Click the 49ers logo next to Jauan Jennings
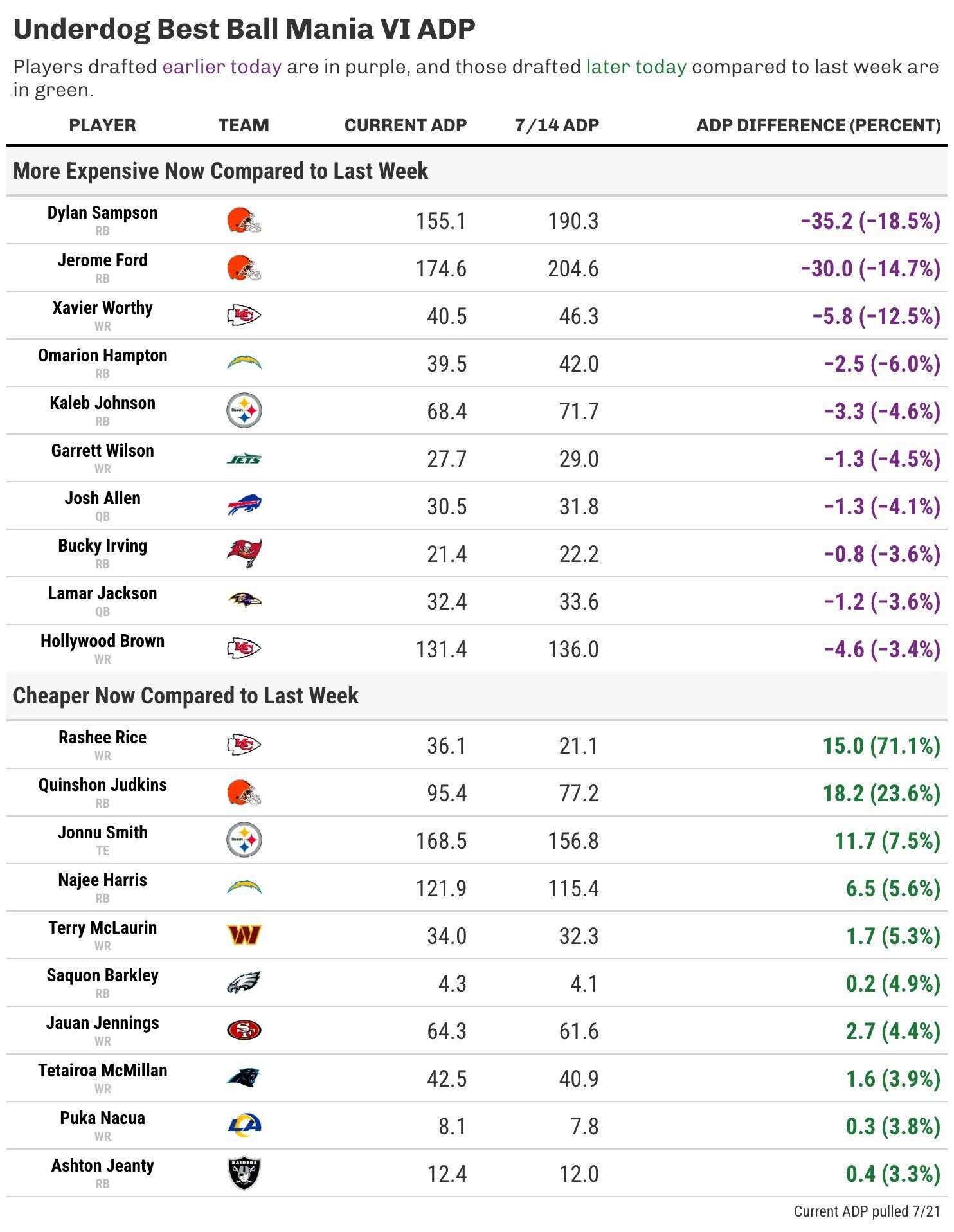Viewport: 954px width, 1232px height. (x=244, y=1031)
